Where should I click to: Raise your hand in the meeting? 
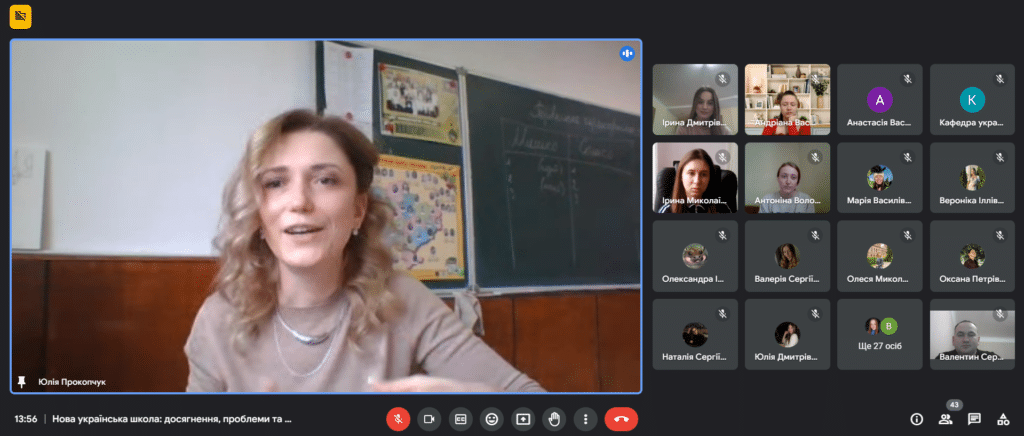(x=554, y=419)
